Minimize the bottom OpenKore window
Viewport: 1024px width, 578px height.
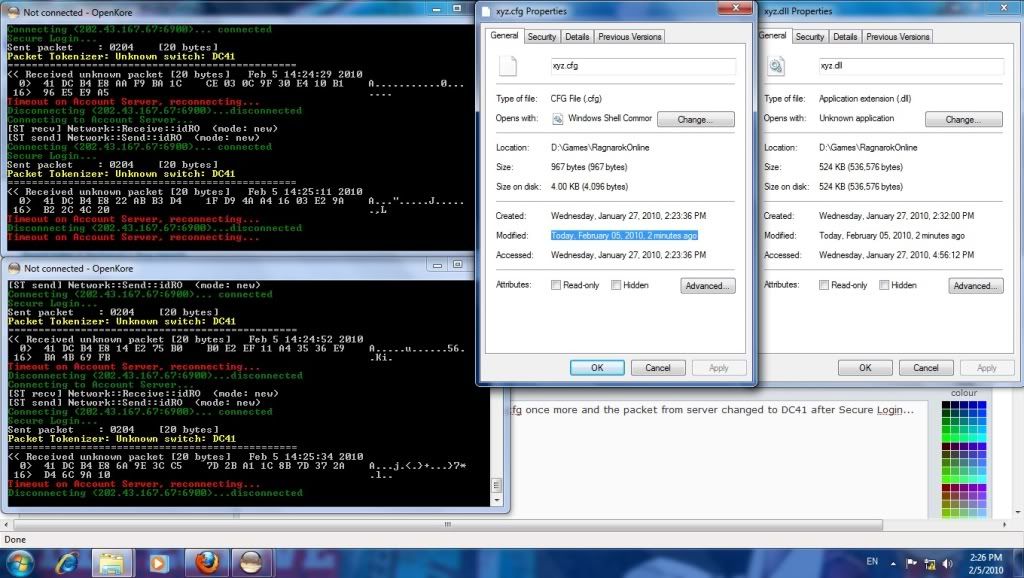(x=438, y=265)
